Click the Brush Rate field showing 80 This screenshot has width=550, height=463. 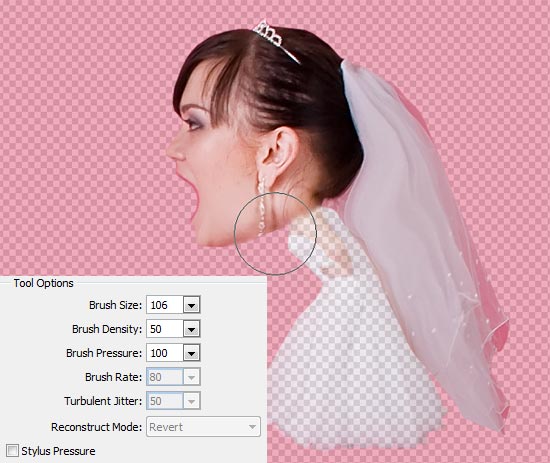pyautogui.click(x=165, y=377)
